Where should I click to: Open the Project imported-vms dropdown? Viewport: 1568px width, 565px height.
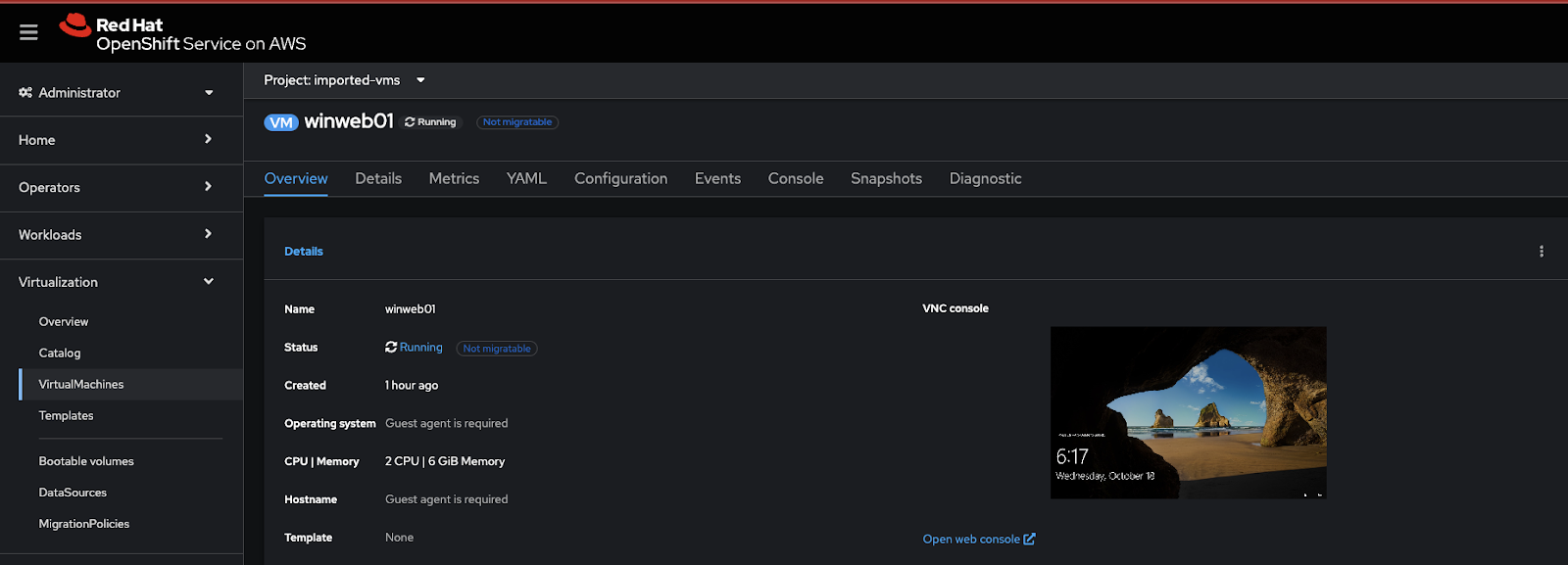tap(344, 80)
